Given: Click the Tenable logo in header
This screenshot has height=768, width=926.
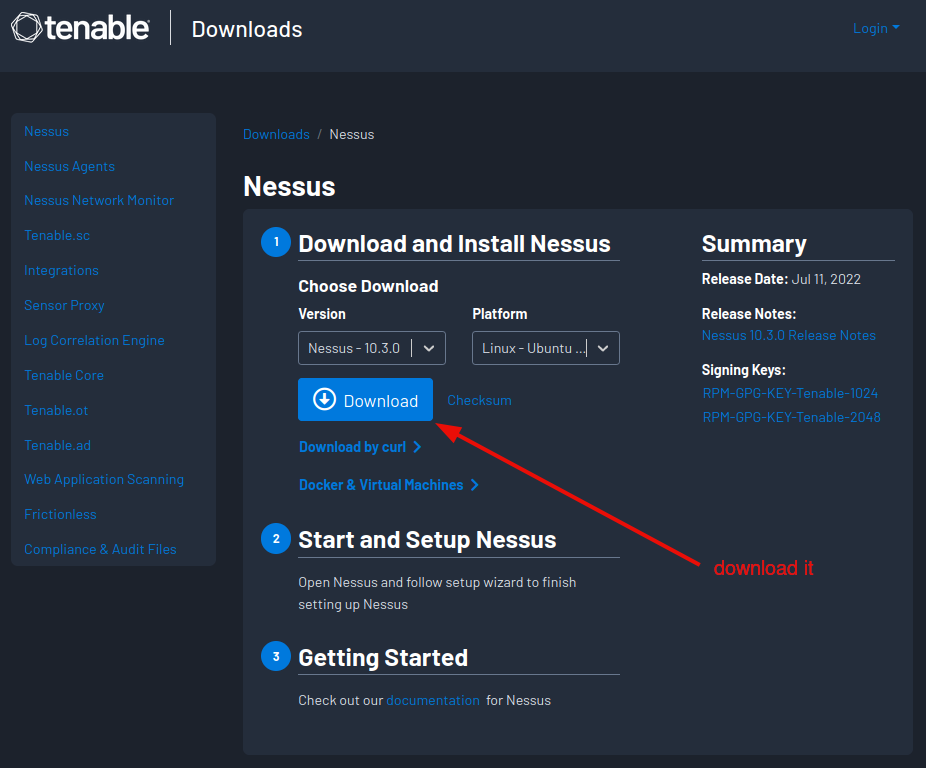Looking at the screenshot, I should (x=81, y=28).
